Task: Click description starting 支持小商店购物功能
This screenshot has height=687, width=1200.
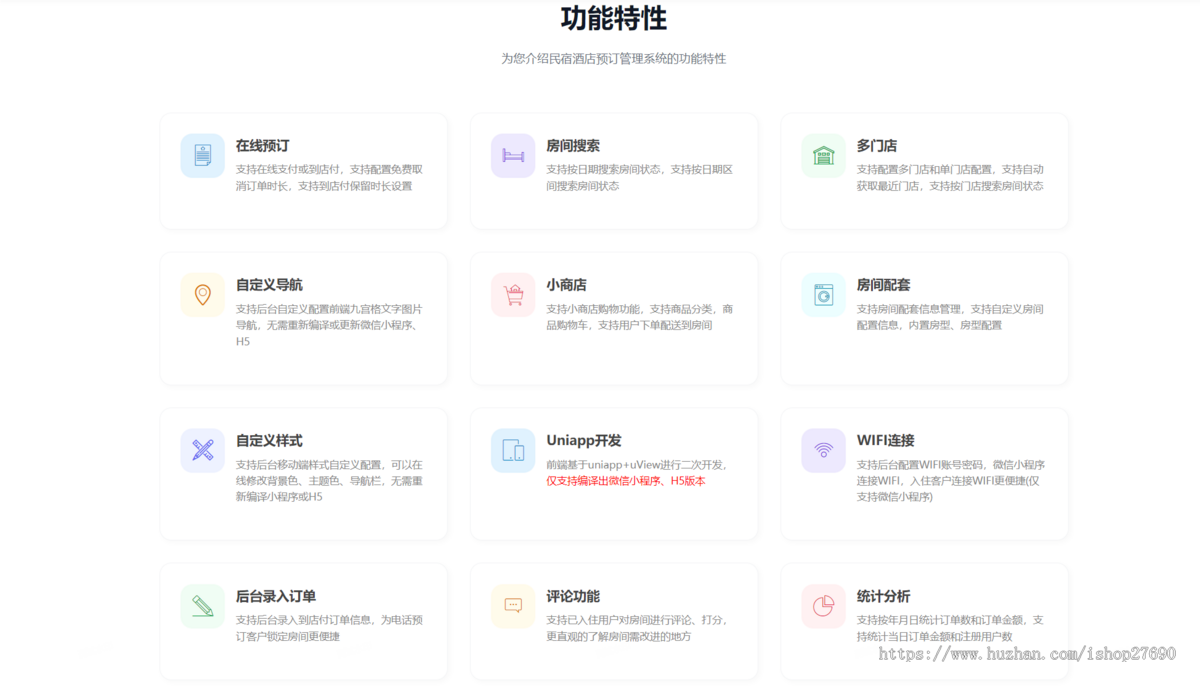Action: (x=640, y=317)
